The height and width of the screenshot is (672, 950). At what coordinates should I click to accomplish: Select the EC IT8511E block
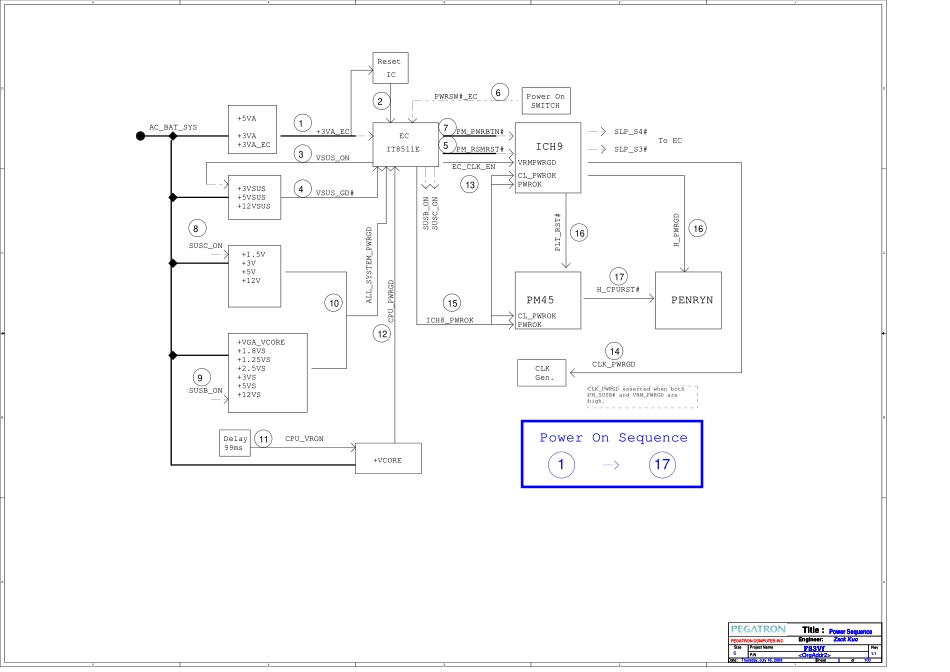405,144
